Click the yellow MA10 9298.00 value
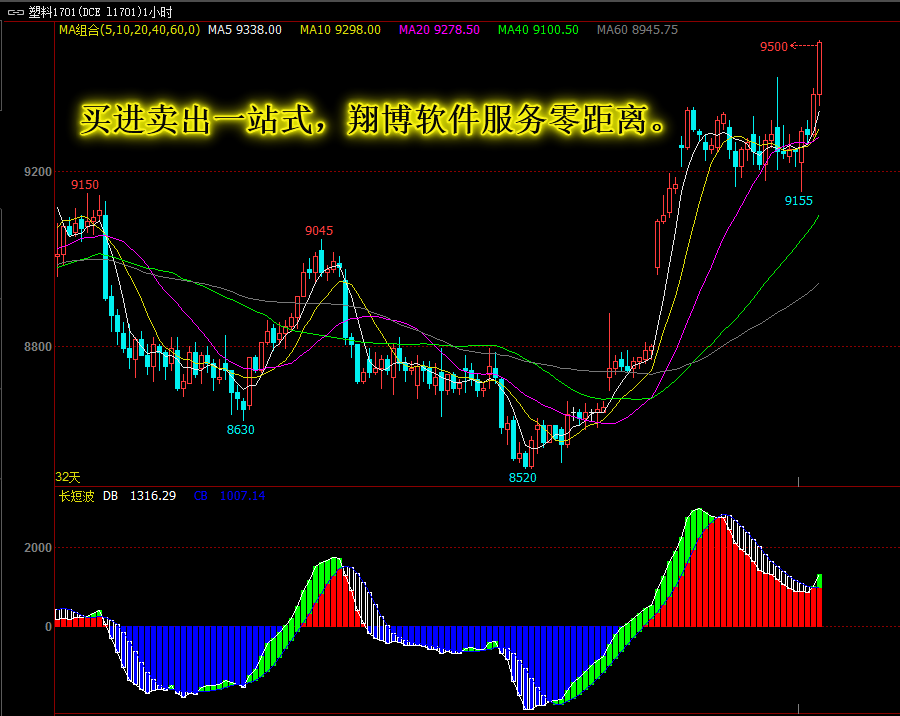The height and width of the screenshot is (716, 900). 340,30
